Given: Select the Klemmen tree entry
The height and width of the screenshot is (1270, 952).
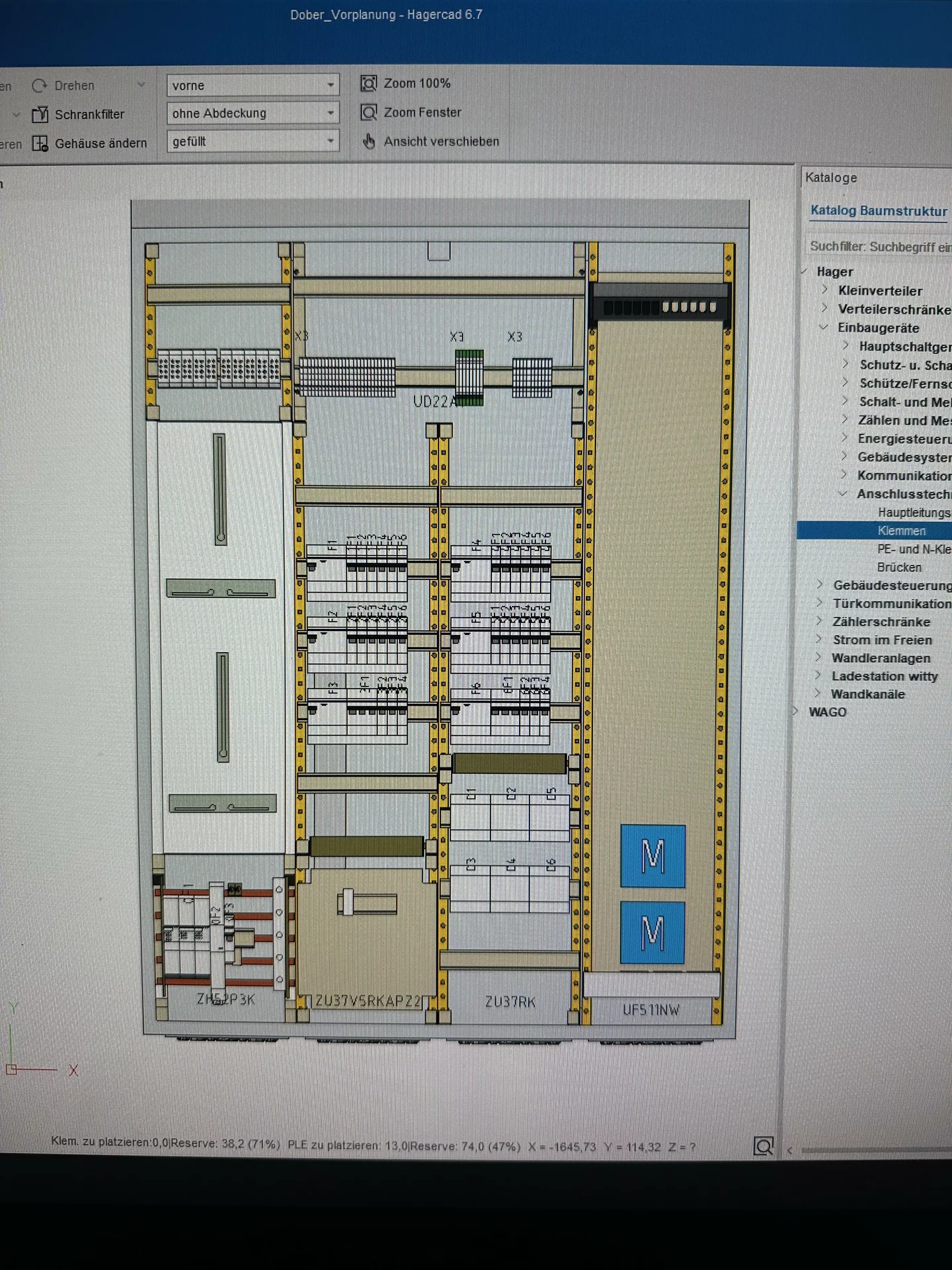Looking at the screenshot, I should tap(901, 530).
